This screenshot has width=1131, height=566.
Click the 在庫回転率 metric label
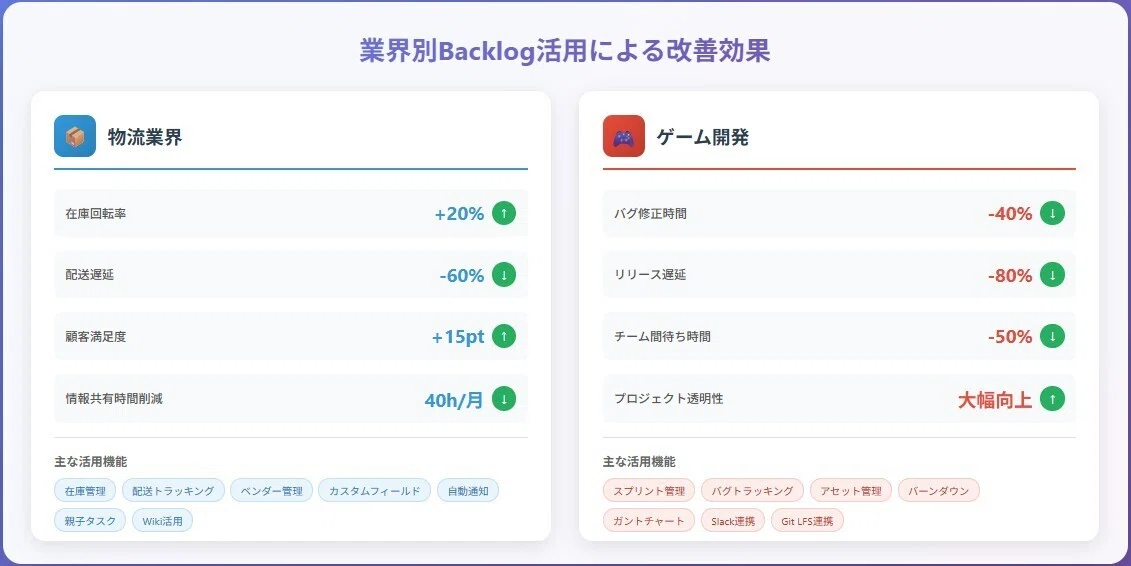[x=96, y=214]
